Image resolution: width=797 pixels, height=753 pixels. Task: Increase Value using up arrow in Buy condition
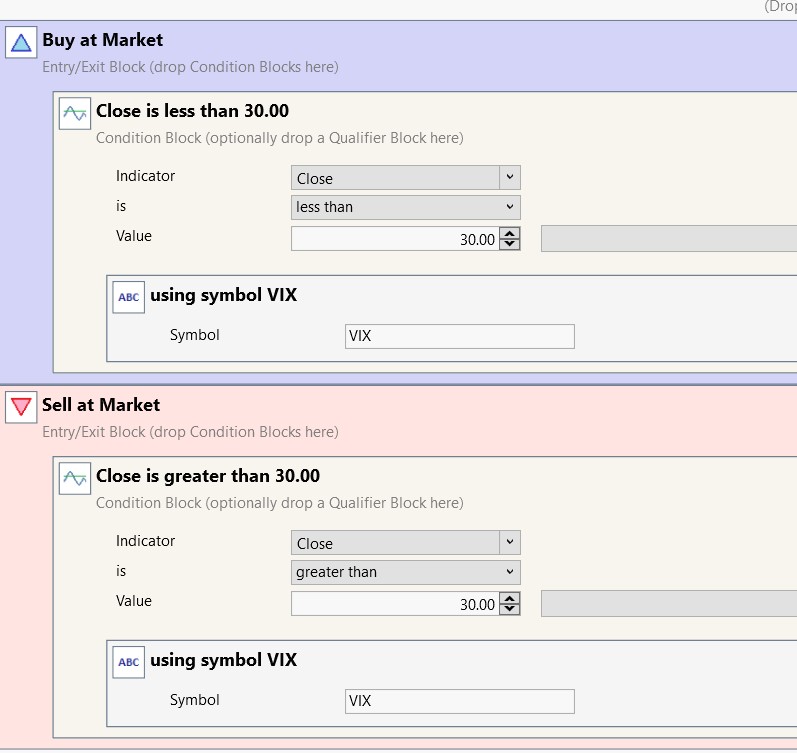click(x=510, y=234)
